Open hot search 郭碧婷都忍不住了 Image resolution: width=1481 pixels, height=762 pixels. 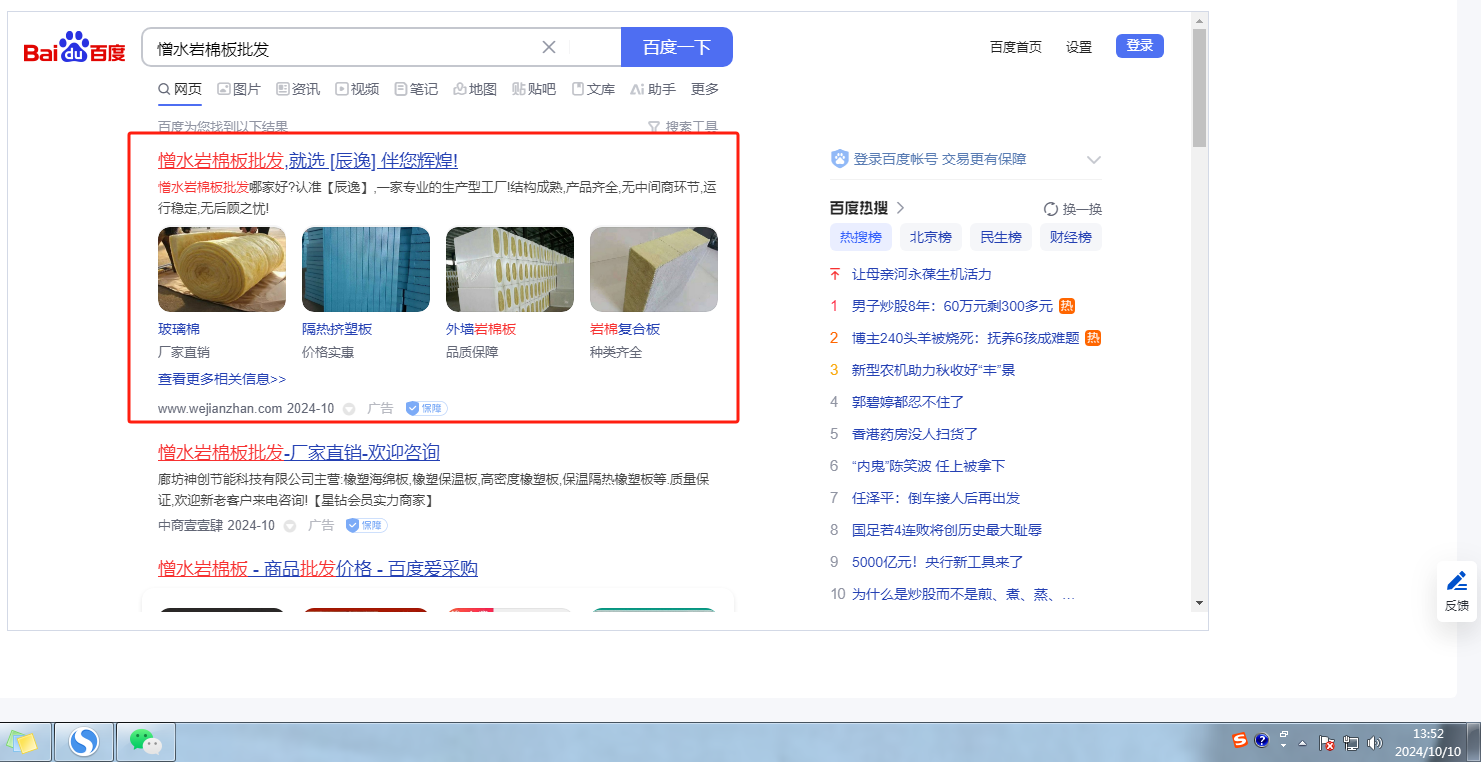[908, 402]
